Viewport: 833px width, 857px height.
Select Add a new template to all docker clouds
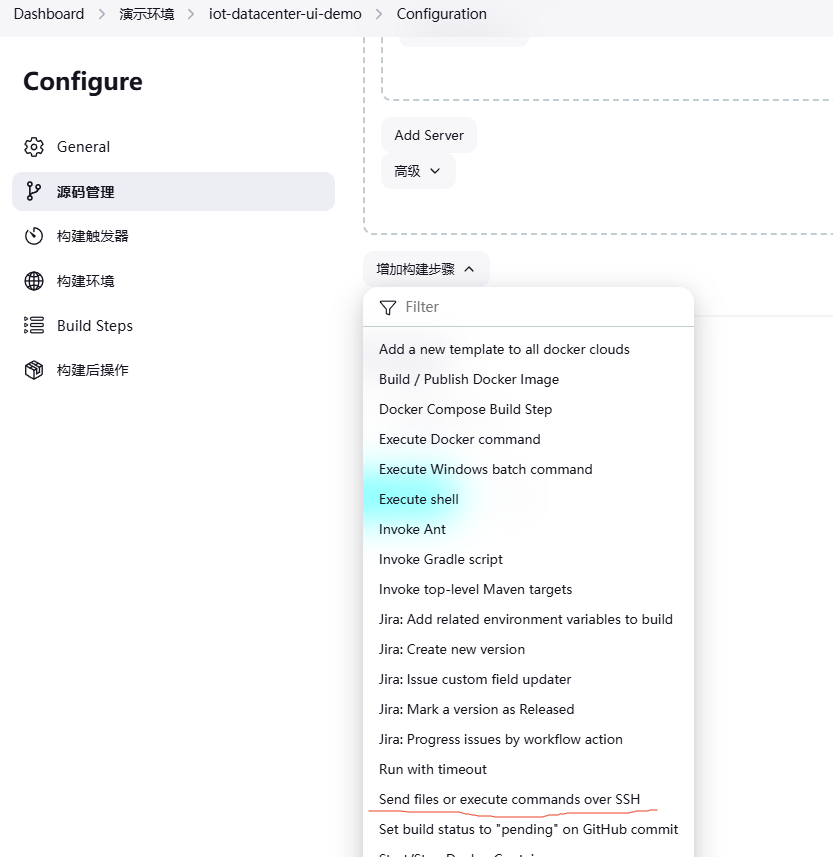(529, 349)
